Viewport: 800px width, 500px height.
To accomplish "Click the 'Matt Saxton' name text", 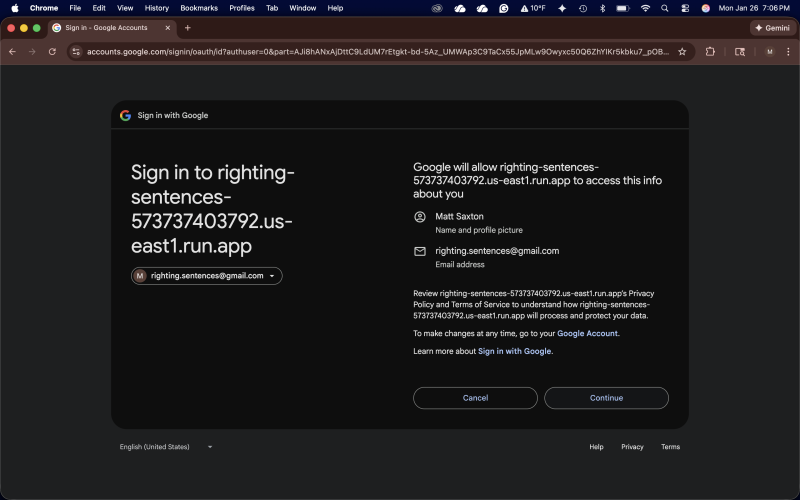I will (459, 216).
